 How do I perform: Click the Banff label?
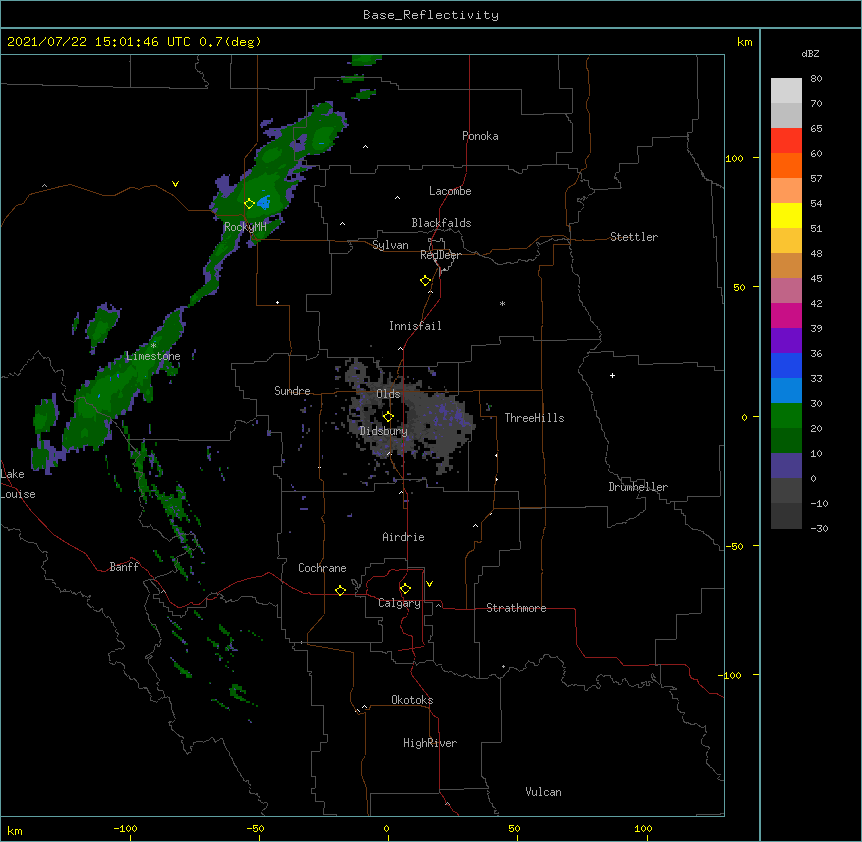(x=124, y=567)
